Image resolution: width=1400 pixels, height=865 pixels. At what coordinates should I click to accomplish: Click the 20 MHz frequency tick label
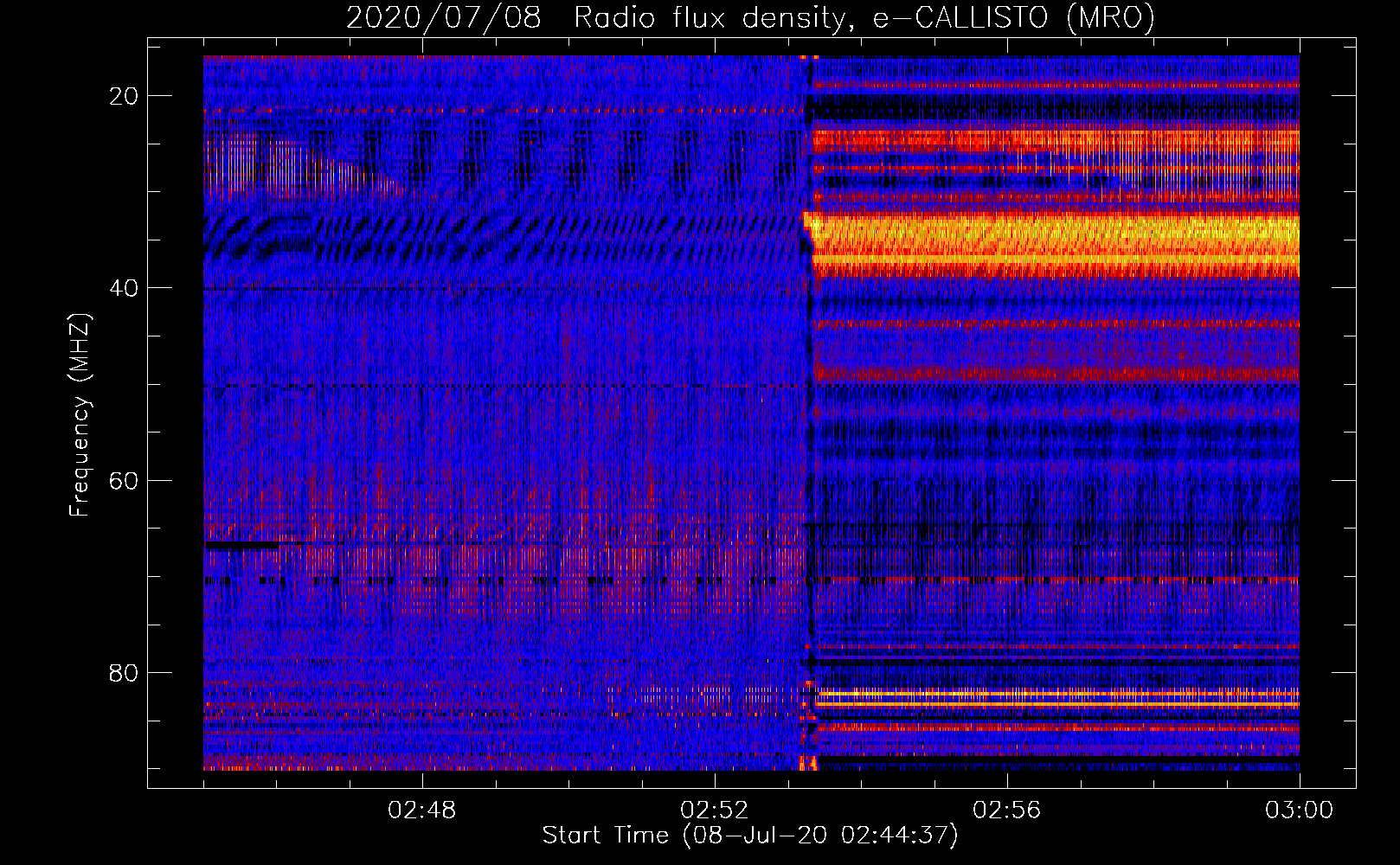(x=125, y=96)
